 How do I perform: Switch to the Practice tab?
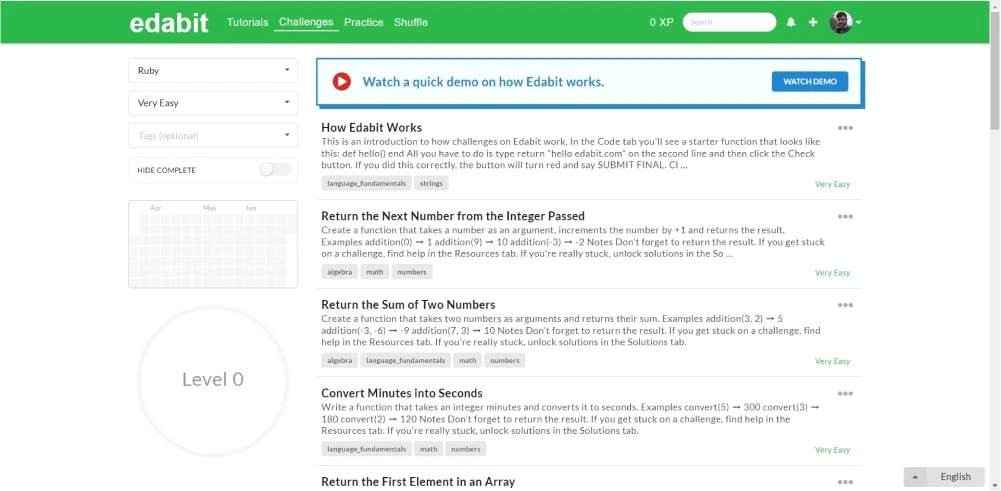363,22
